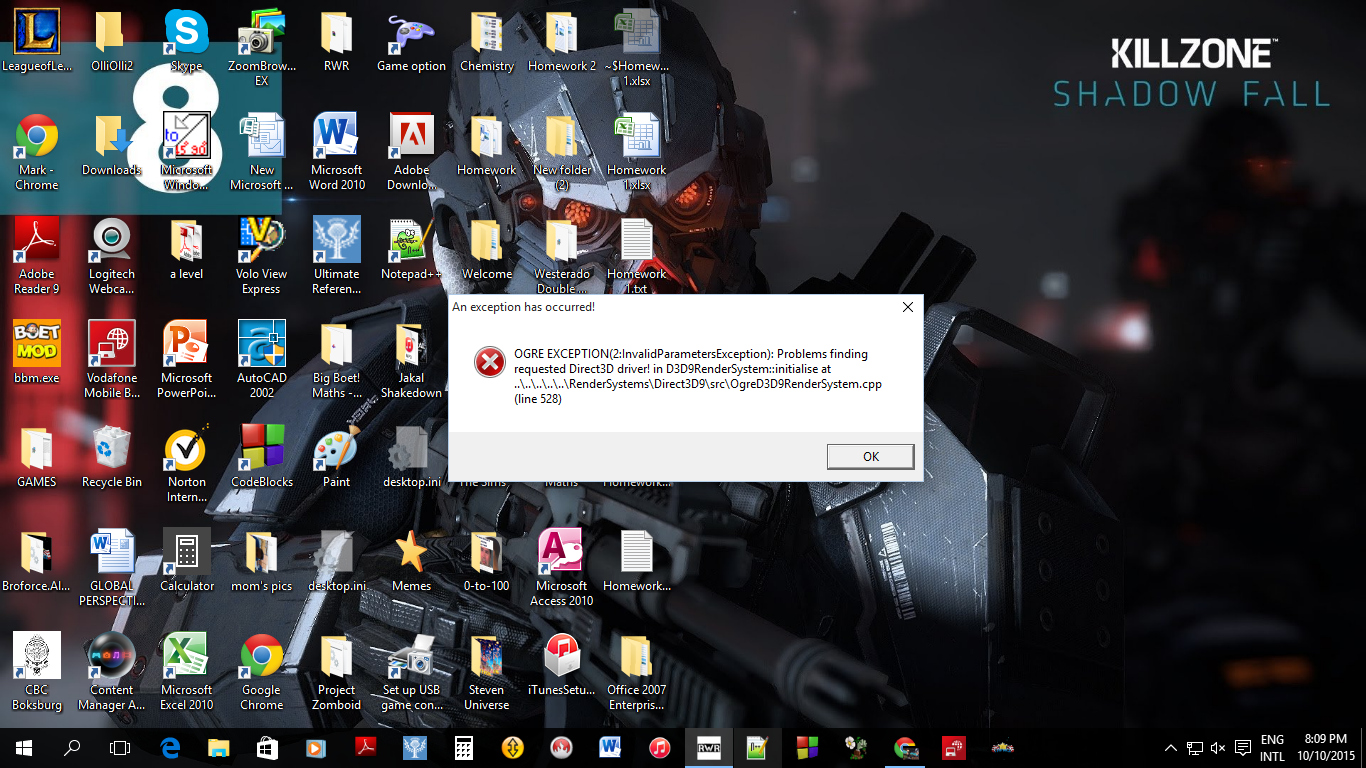Select the iTunesSetup installer icon
1366x768 pixels.
coord(562,666)
